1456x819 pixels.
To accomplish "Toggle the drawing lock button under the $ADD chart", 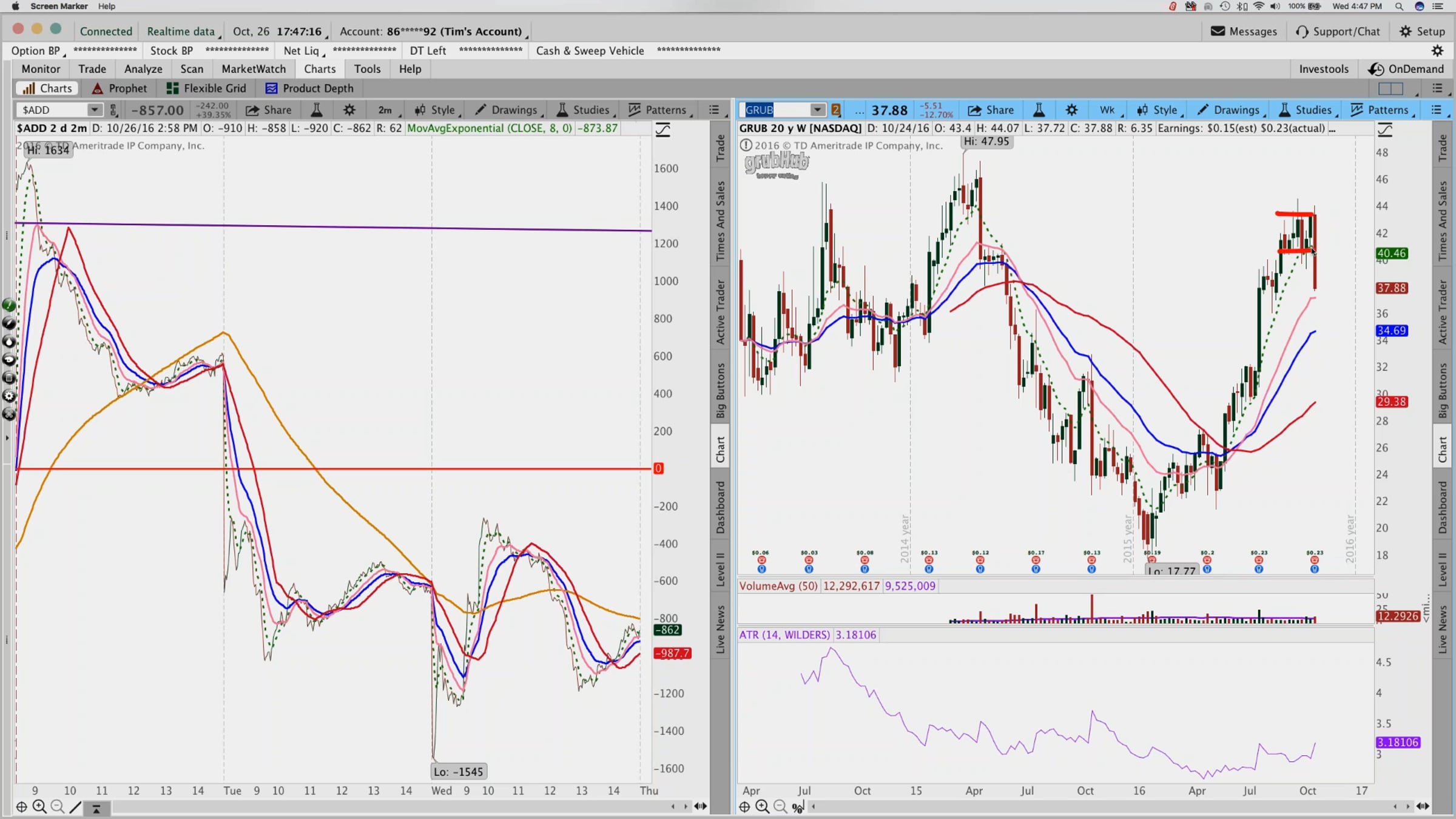I will [x=96, y=807].
